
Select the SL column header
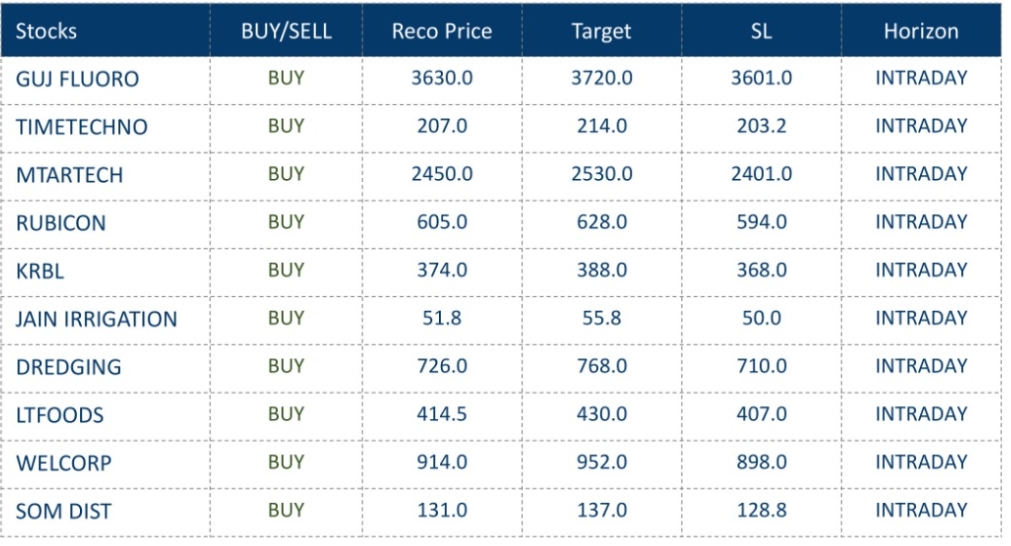[761, 31]
